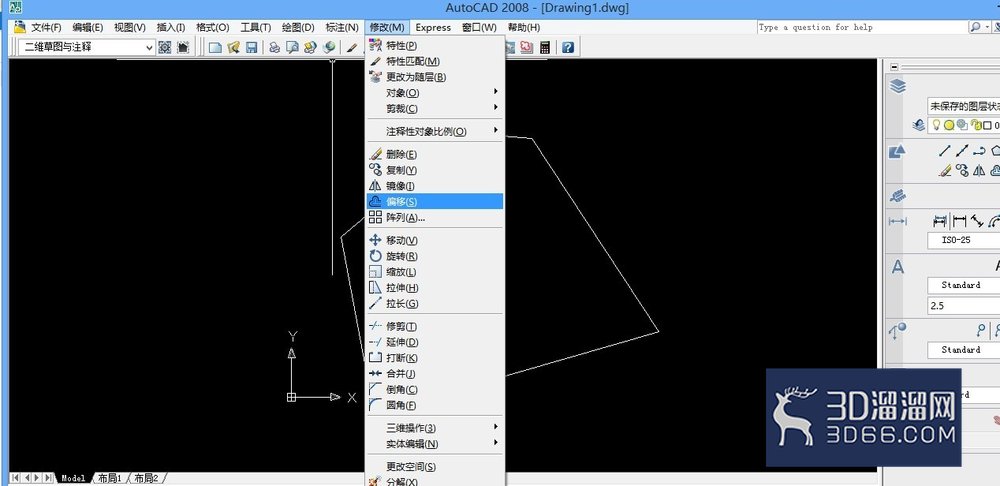Open the 视图(V) View menu

click(x=129, y=27)
